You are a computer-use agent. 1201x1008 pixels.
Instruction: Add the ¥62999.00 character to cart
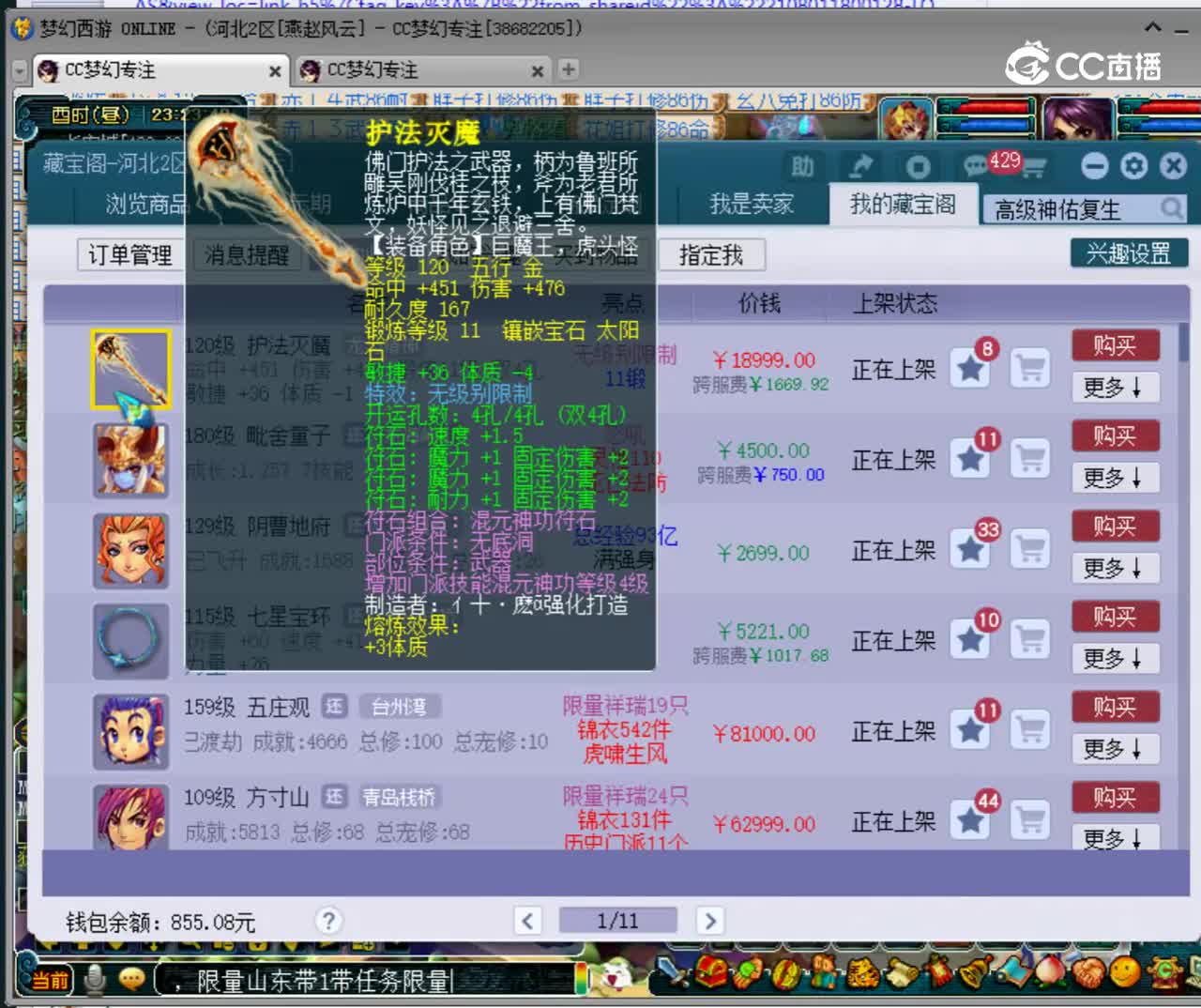pos(1030,821)
